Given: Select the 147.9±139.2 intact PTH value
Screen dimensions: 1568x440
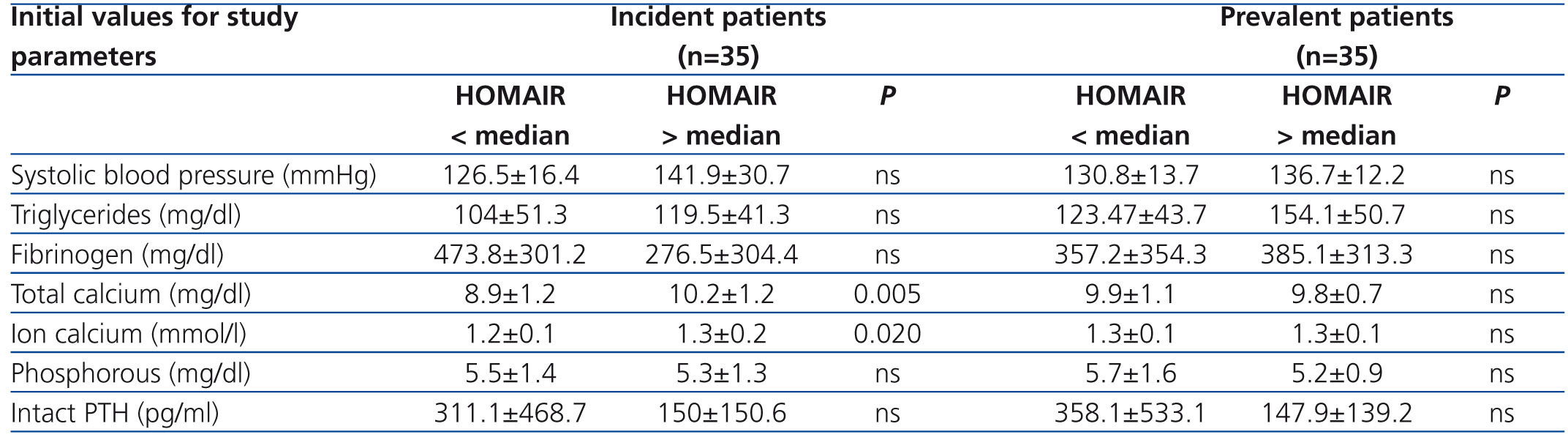Looking at the screenshot, I should tap(1336, 413).
